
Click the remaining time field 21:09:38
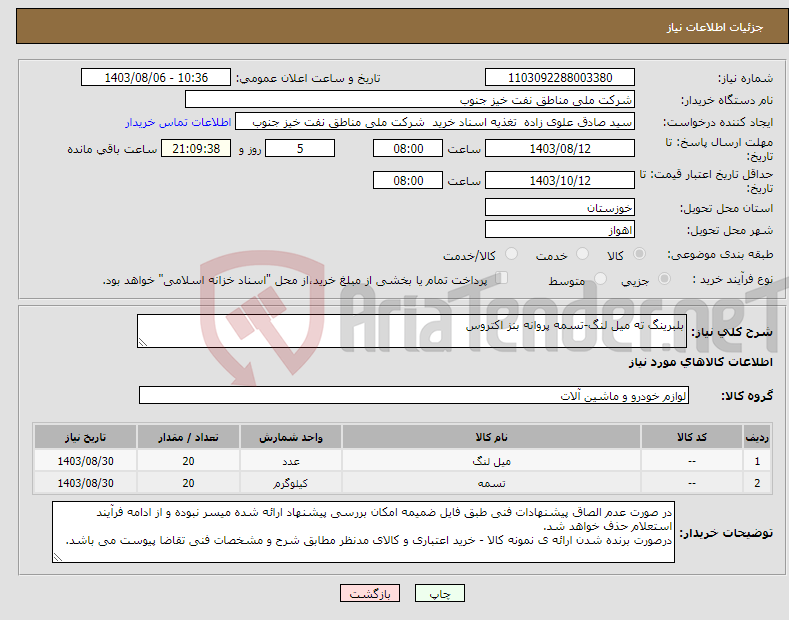click(196, 148)
